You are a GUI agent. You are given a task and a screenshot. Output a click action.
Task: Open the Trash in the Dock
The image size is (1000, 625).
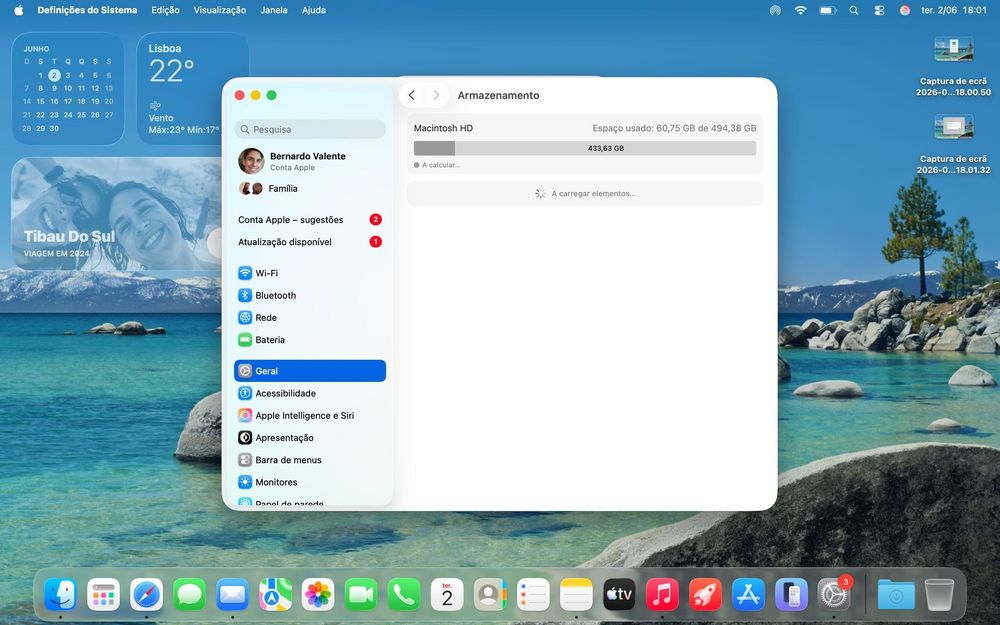939,594
